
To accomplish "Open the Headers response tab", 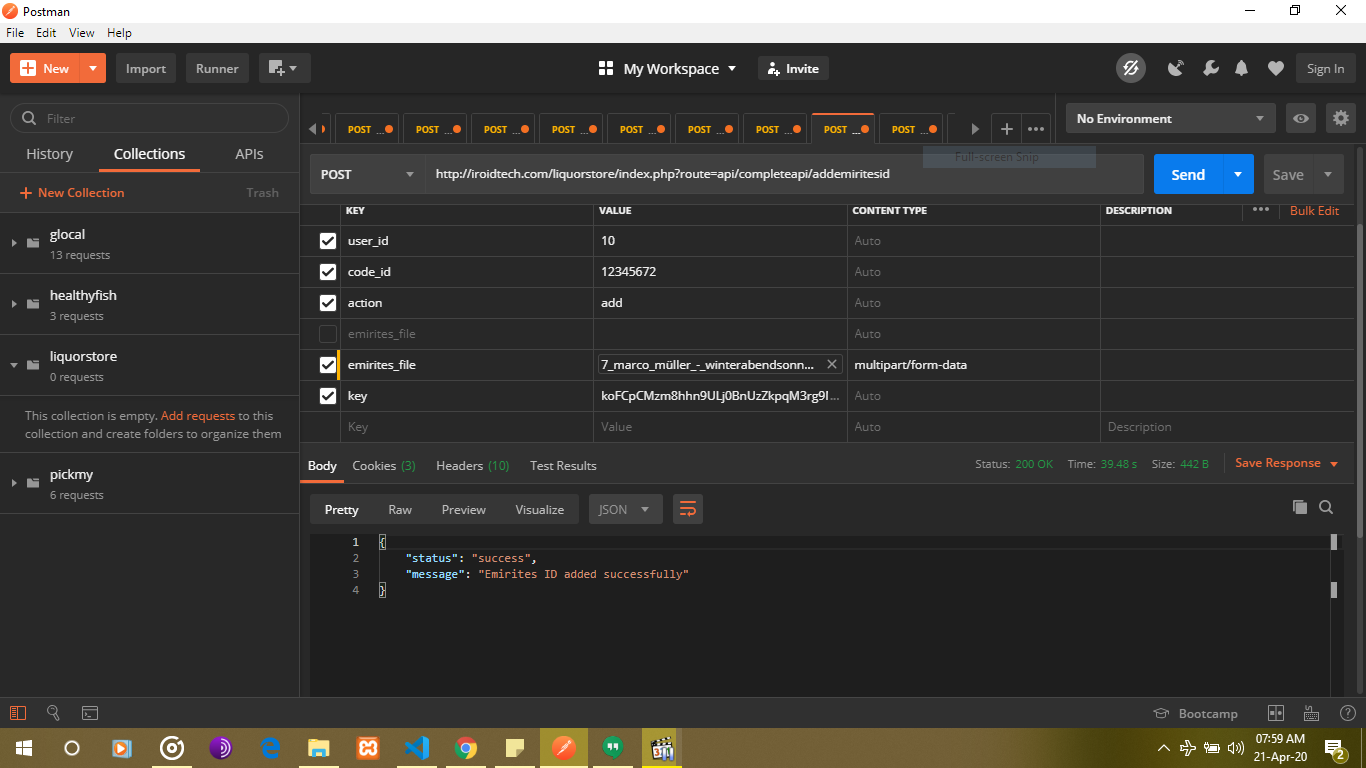I will 472,466.
